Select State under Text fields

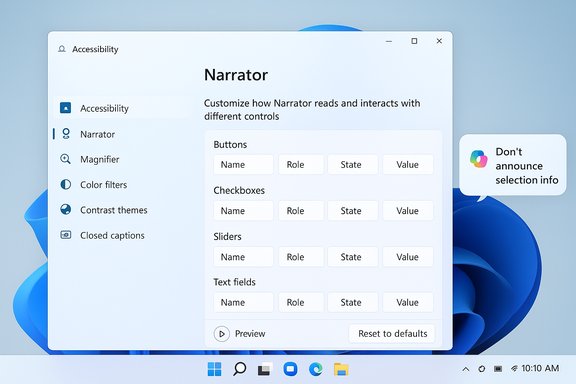point(353,302)
